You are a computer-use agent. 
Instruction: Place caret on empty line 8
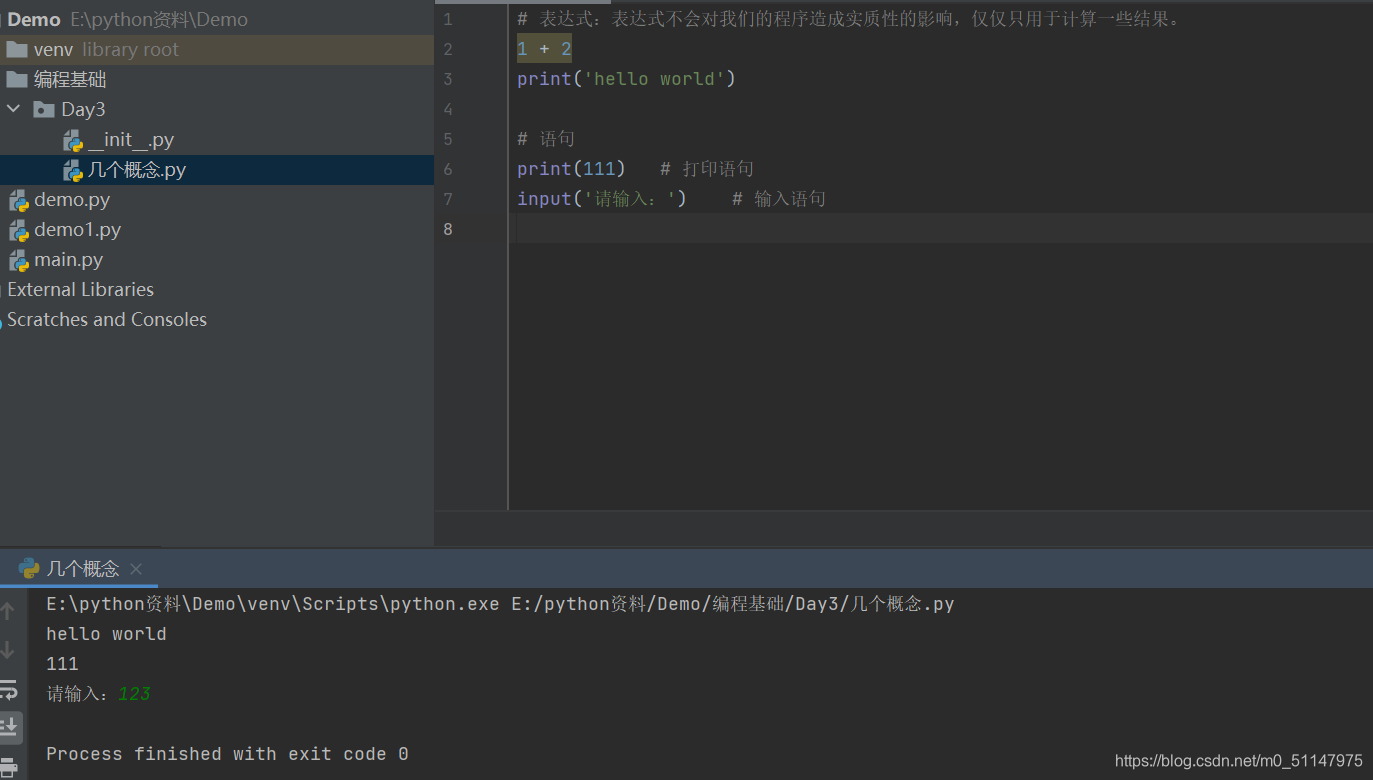(940, 229)
